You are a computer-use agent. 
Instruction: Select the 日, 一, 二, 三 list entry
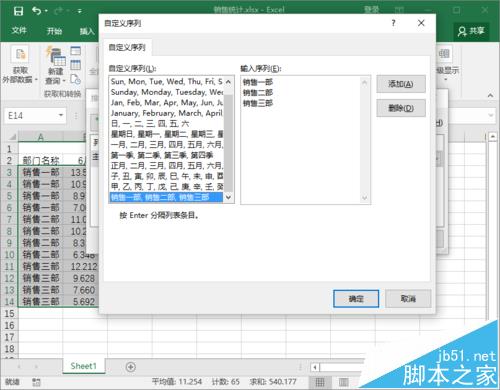(x=167, y=124)
